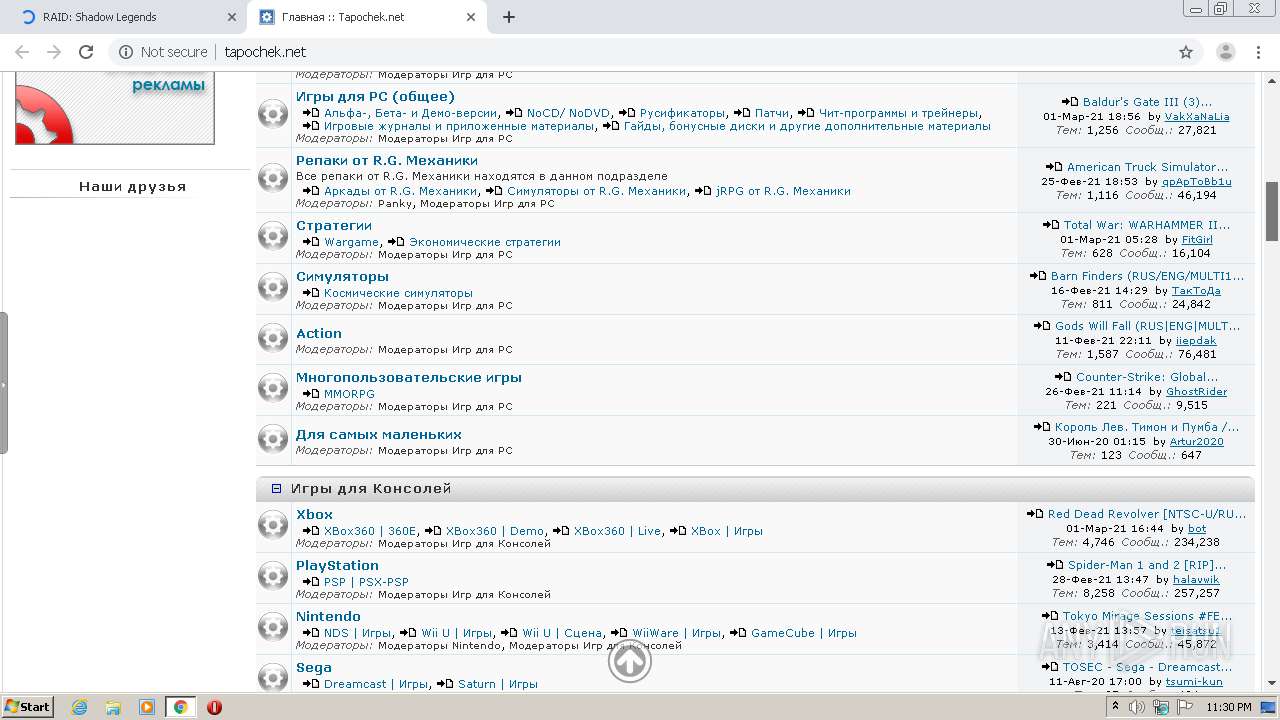Close the RAID: Shadow Legends tab
Viewport: 1280px width, 720px height.
click(x=232, y=17)
